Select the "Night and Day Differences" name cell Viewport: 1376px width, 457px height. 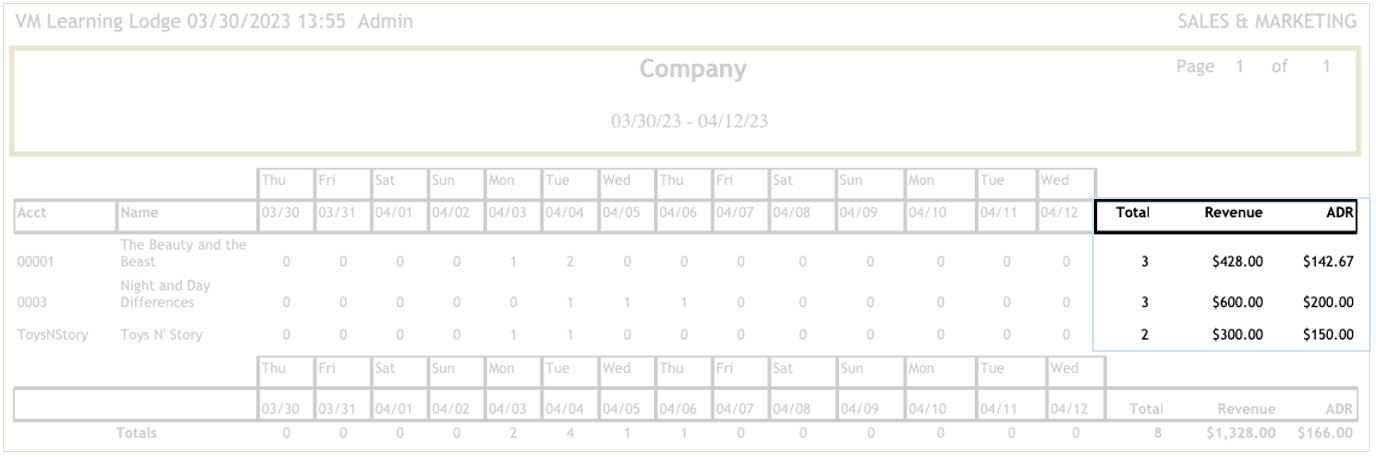(163, 294)
